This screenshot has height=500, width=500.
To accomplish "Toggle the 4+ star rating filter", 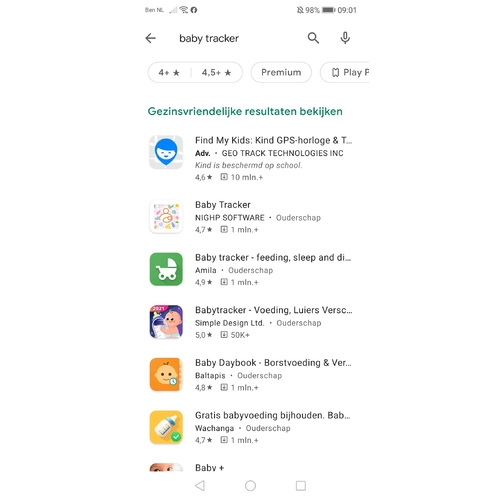I will [169, 72].
